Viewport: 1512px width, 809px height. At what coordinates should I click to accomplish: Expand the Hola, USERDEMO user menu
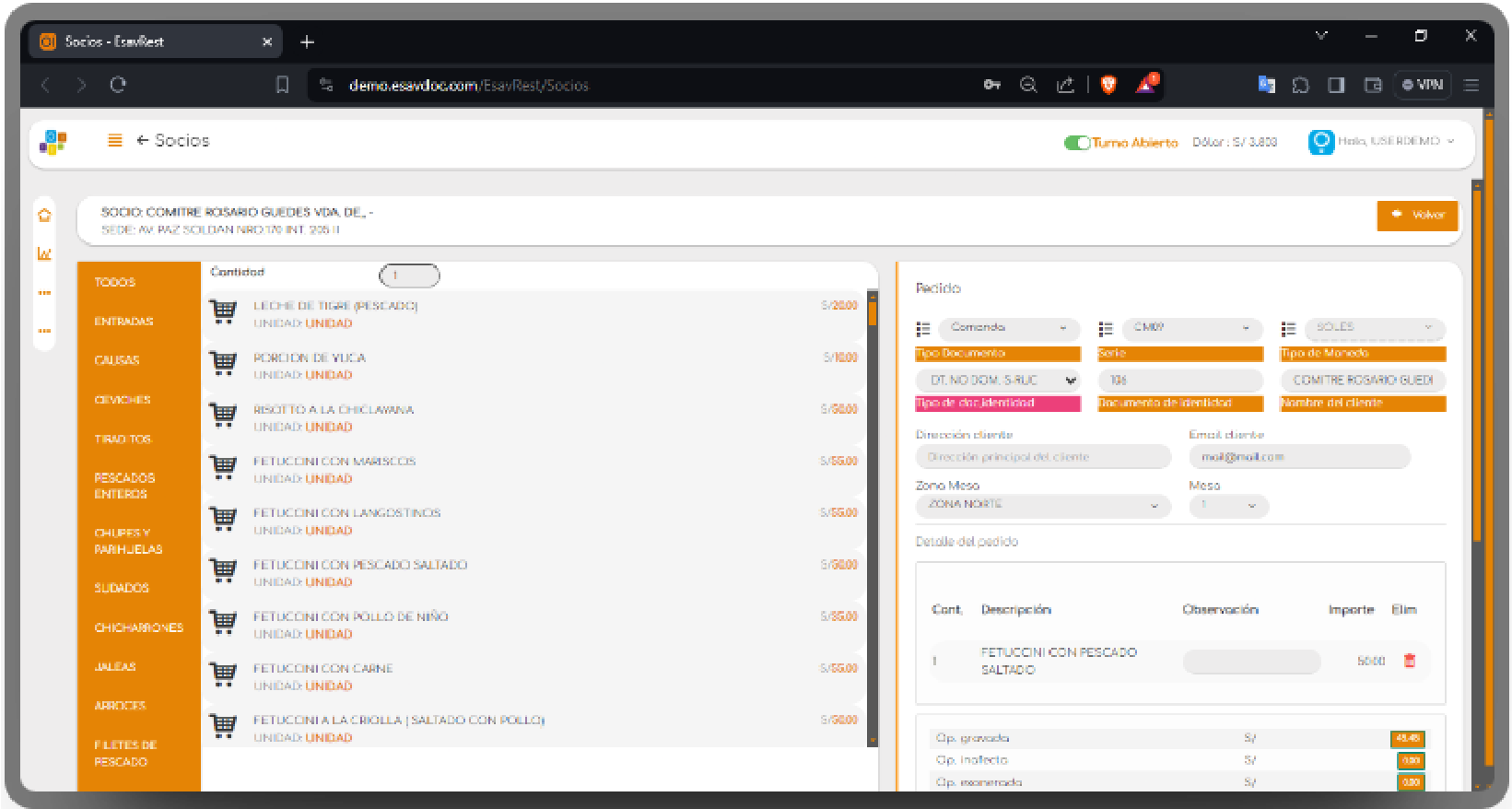click(1397, 141)
